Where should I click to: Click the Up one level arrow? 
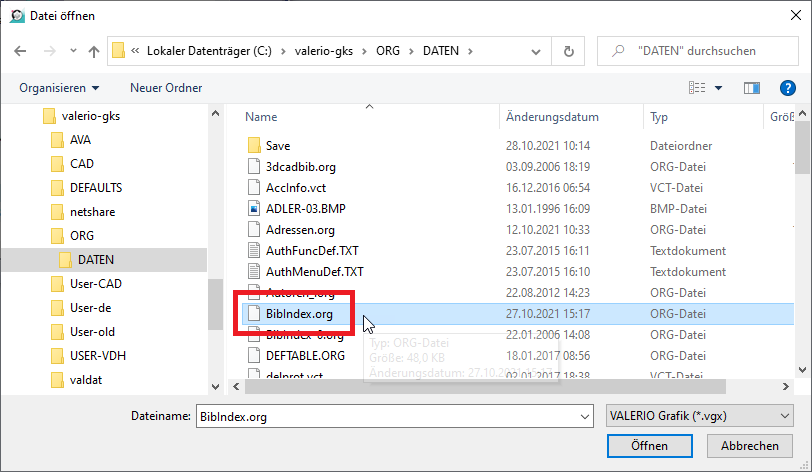tap(93, 50)
